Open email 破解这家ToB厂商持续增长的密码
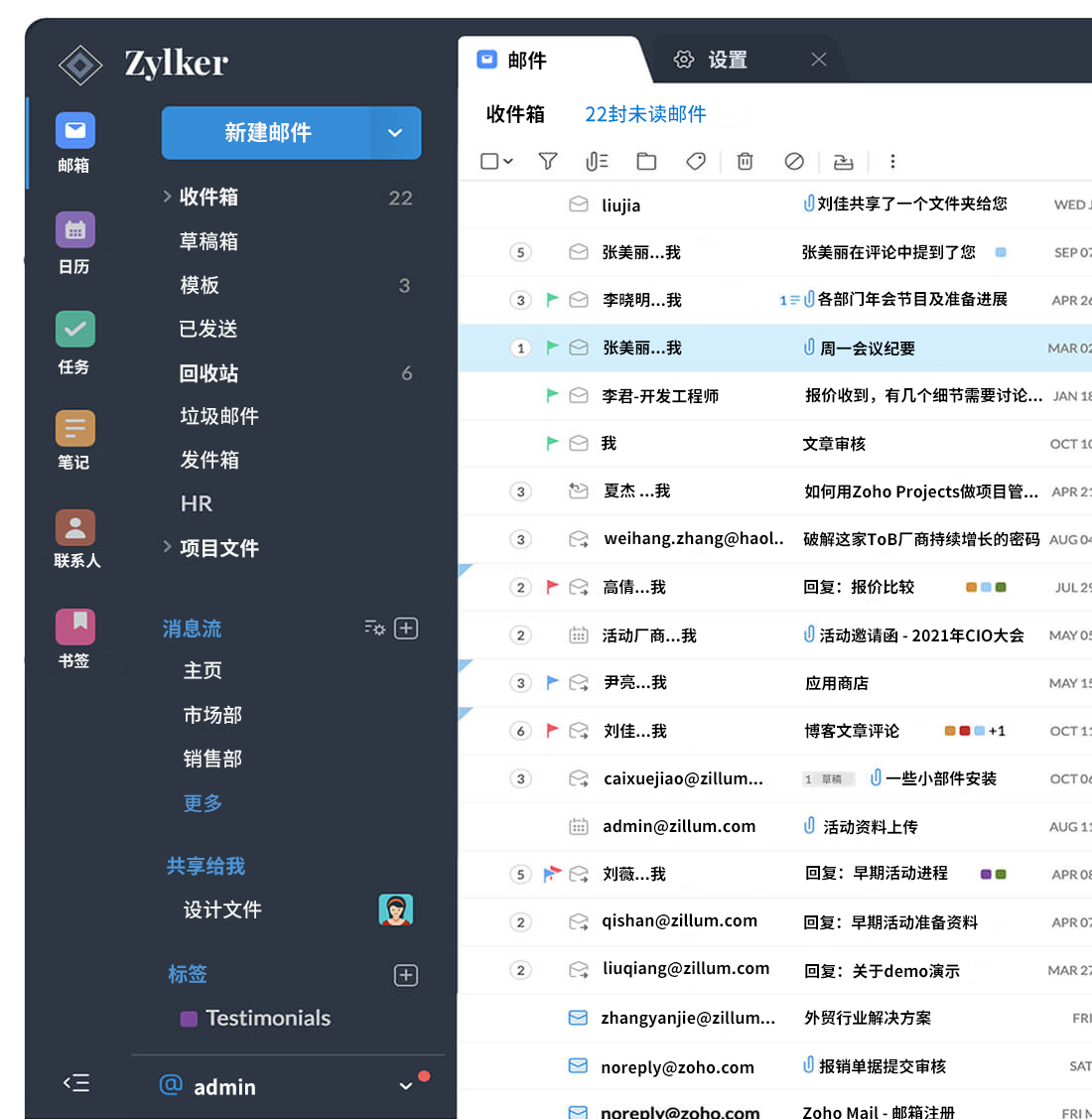Screen dimensions: 1092x1119 pos(775,539)
